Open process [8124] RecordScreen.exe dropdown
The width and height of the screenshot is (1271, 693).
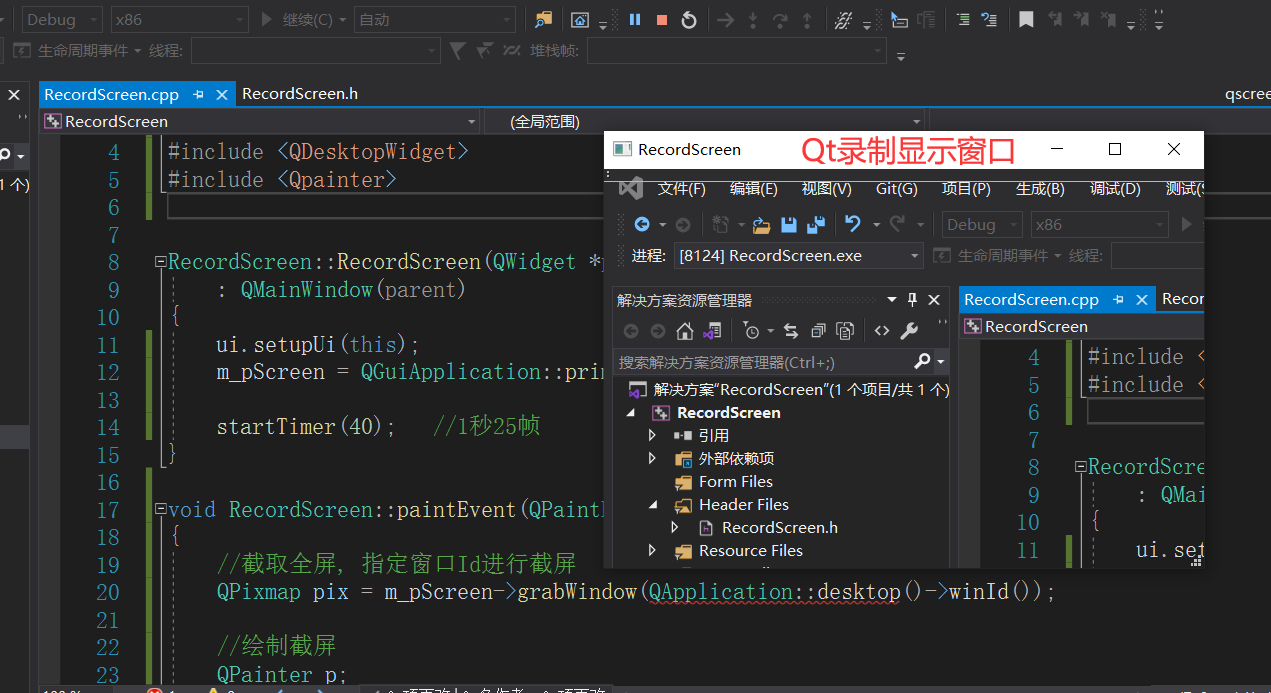click(x=798, y=255)
